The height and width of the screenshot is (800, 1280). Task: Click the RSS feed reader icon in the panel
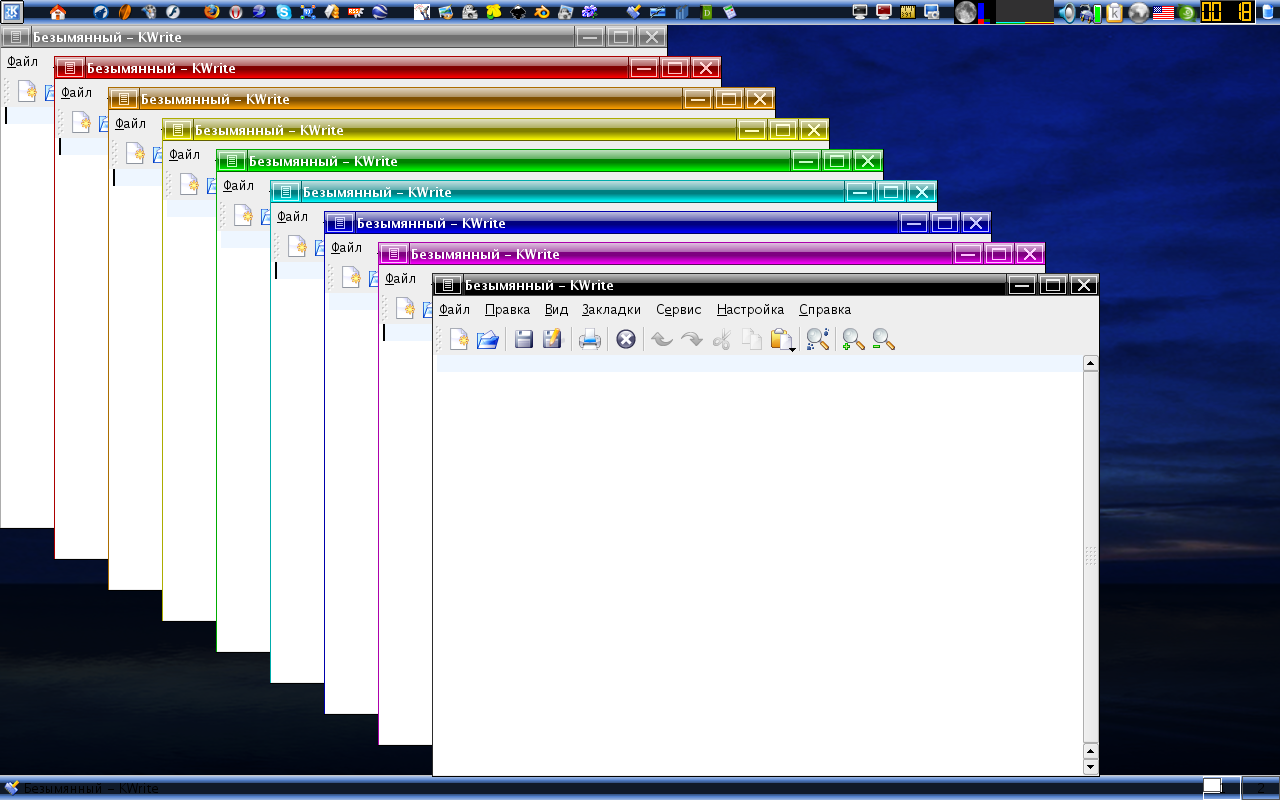tap(355, 12)
